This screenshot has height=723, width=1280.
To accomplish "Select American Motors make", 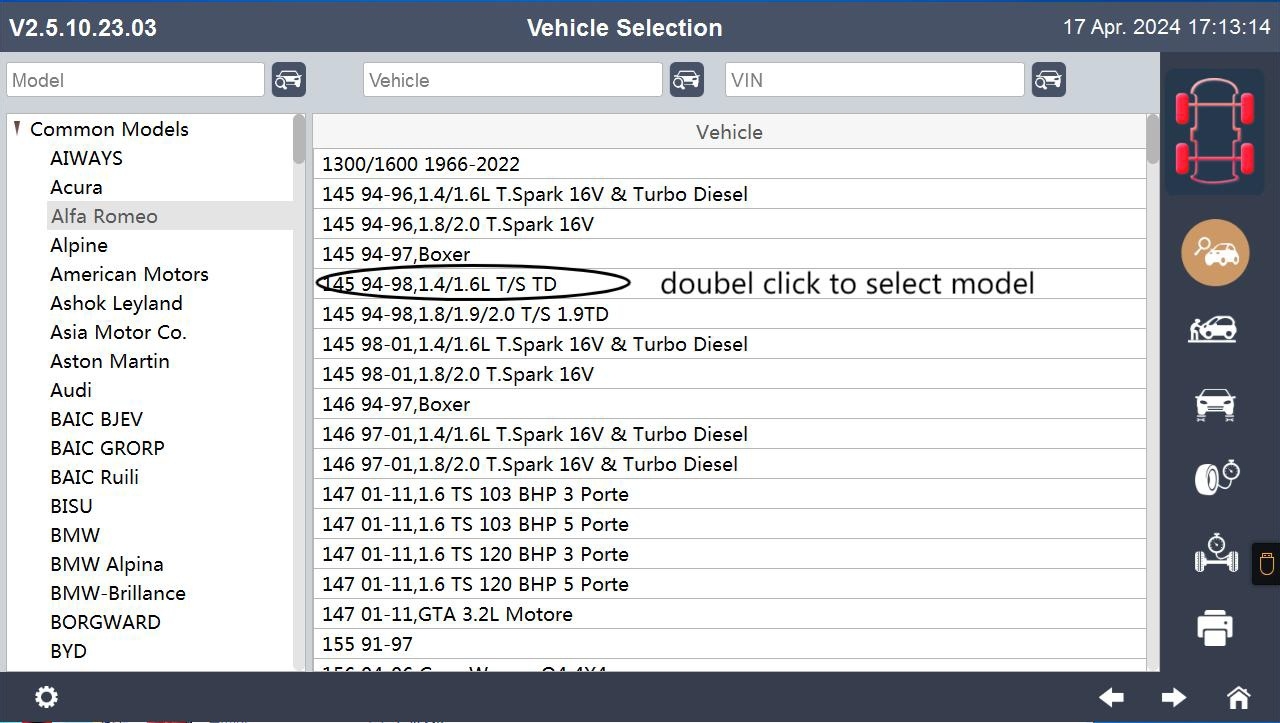I will coord(129,274).
